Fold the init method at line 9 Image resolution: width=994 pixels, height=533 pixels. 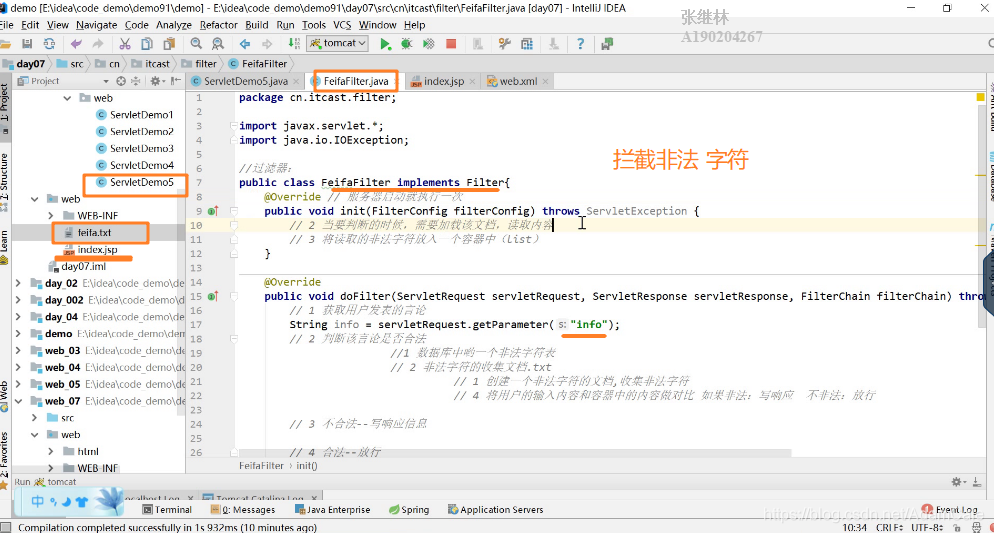click(x=234, y=211)
